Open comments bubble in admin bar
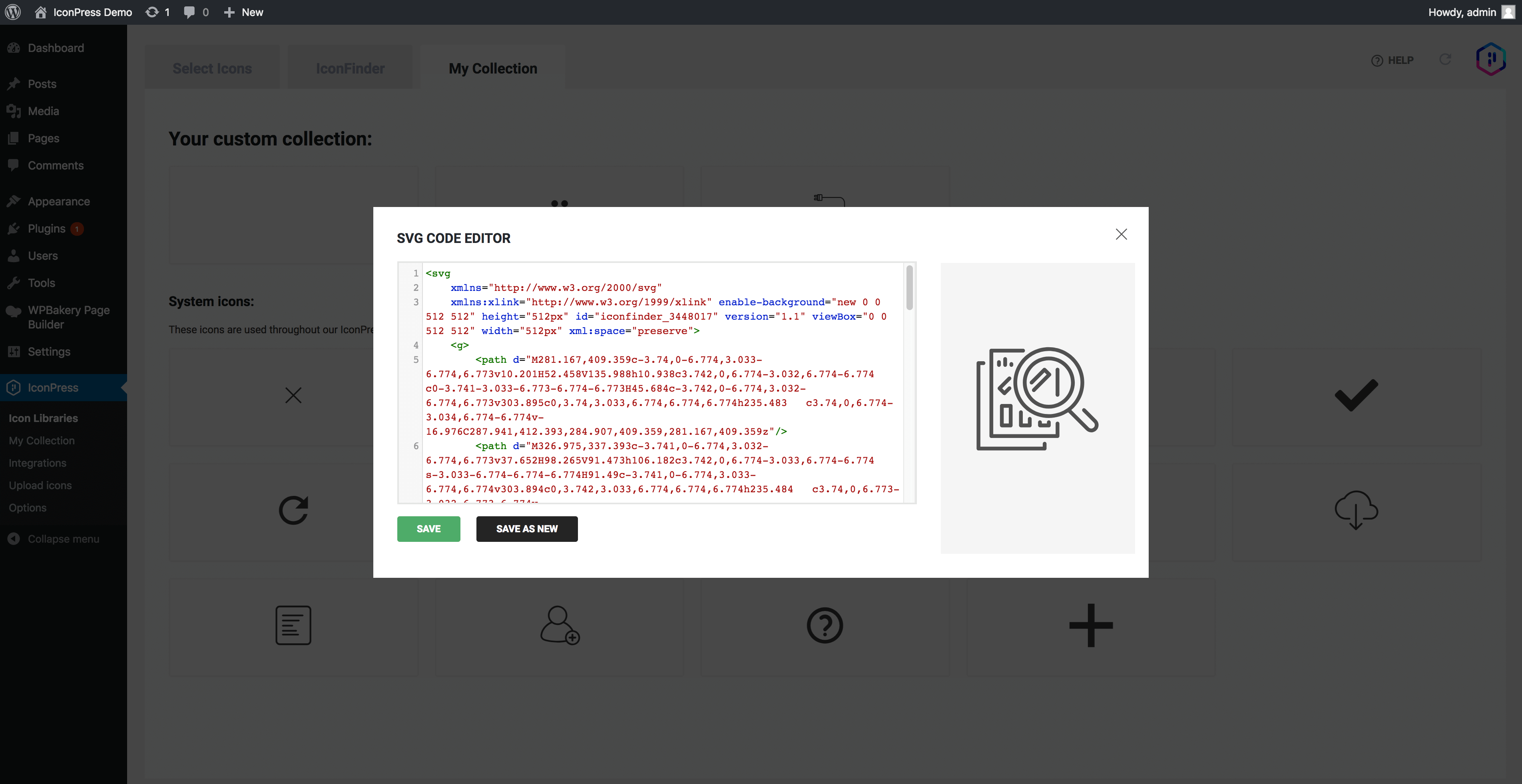The height and width of the screenshot is (784, 1522). coord(195,12)
